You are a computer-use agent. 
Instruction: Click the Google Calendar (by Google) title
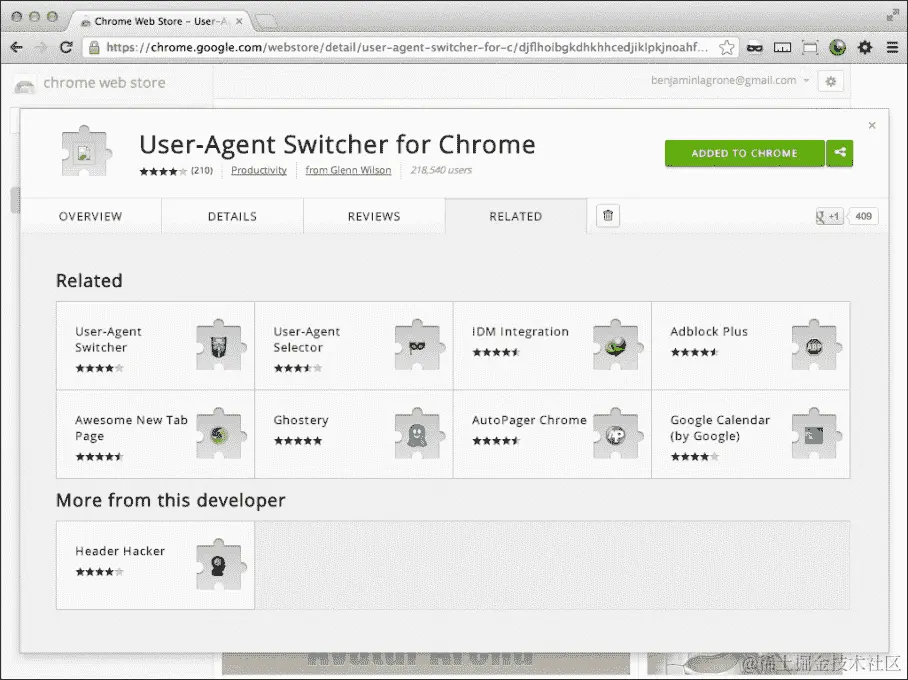[x=720, y=428]
